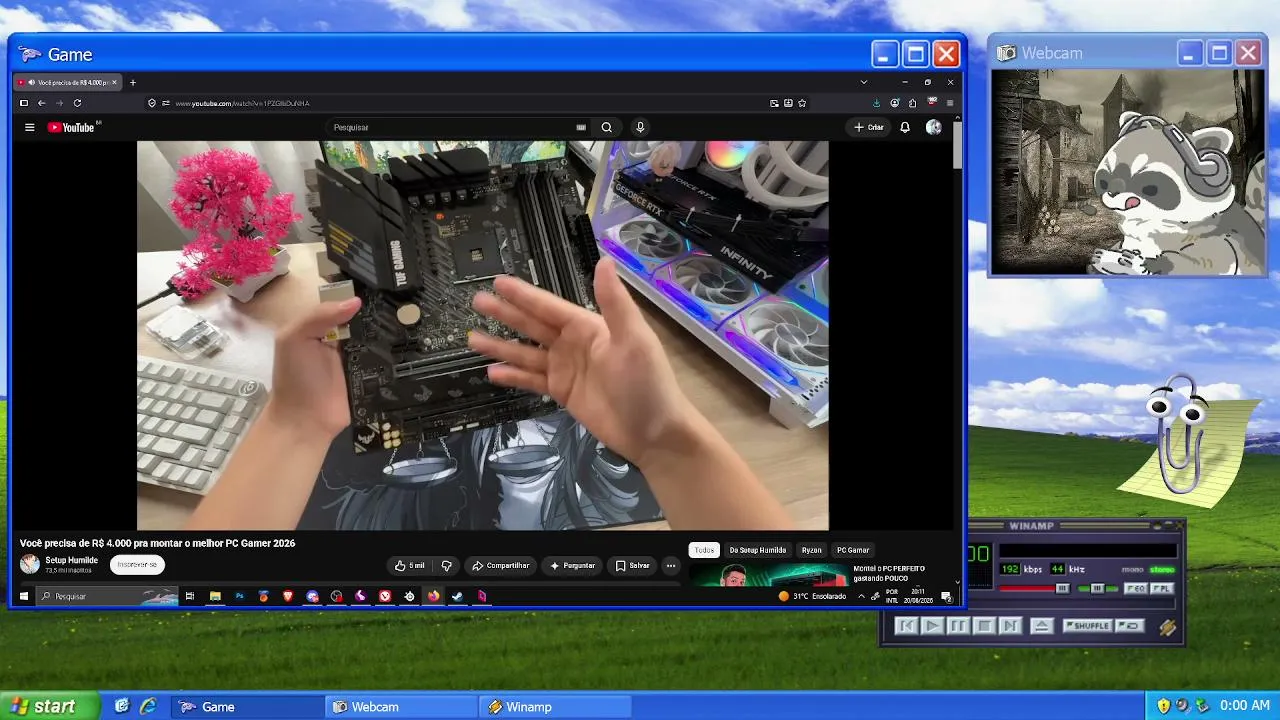Select the Da Setup Humilde chip
Image resolution: width=1280 pixels, height=720 pixels.
pyautogui.click(x=758, y=550)
